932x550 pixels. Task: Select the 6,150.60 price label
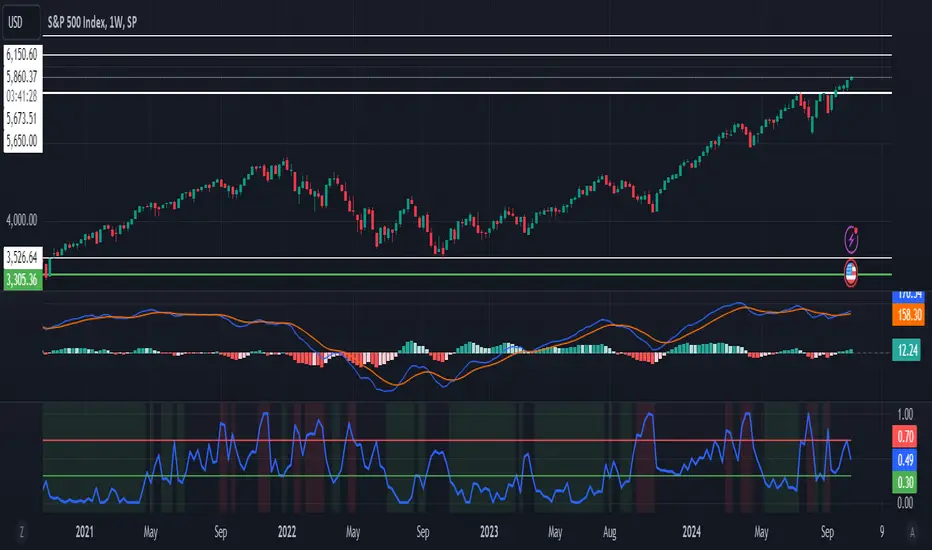23,55
